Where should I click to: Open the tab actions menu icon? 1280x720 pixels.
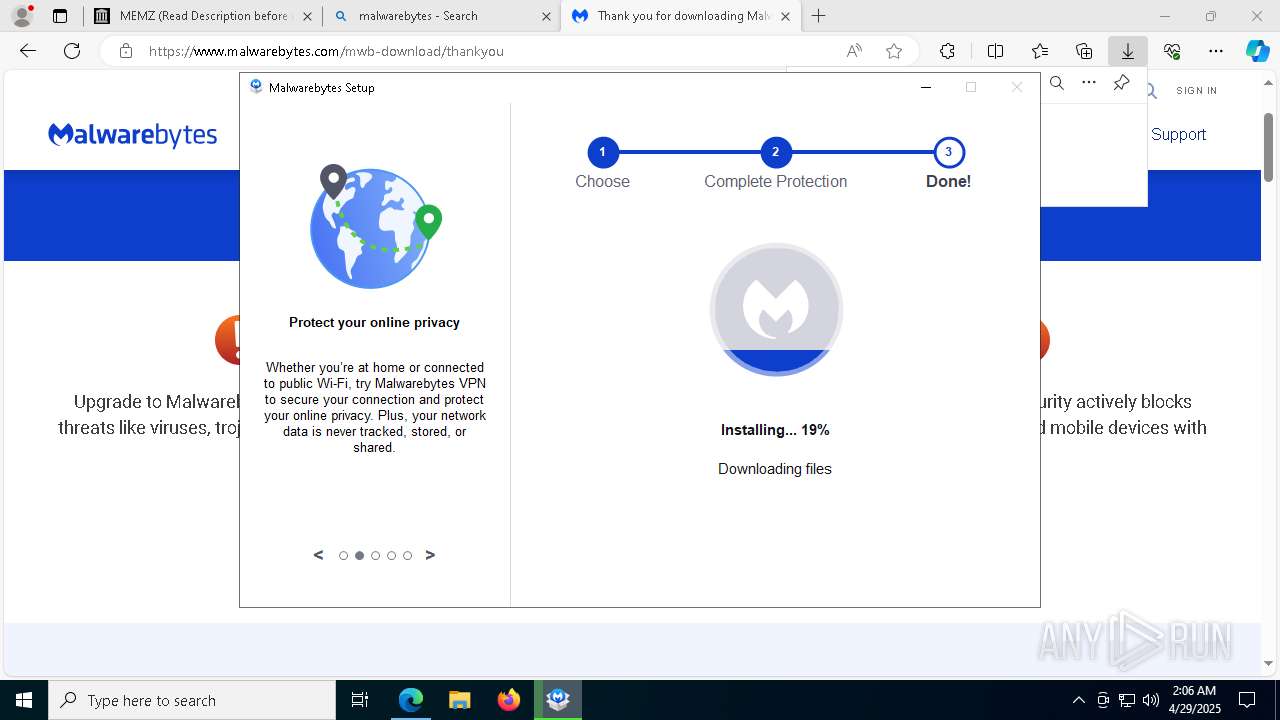(x=60, y=16)
